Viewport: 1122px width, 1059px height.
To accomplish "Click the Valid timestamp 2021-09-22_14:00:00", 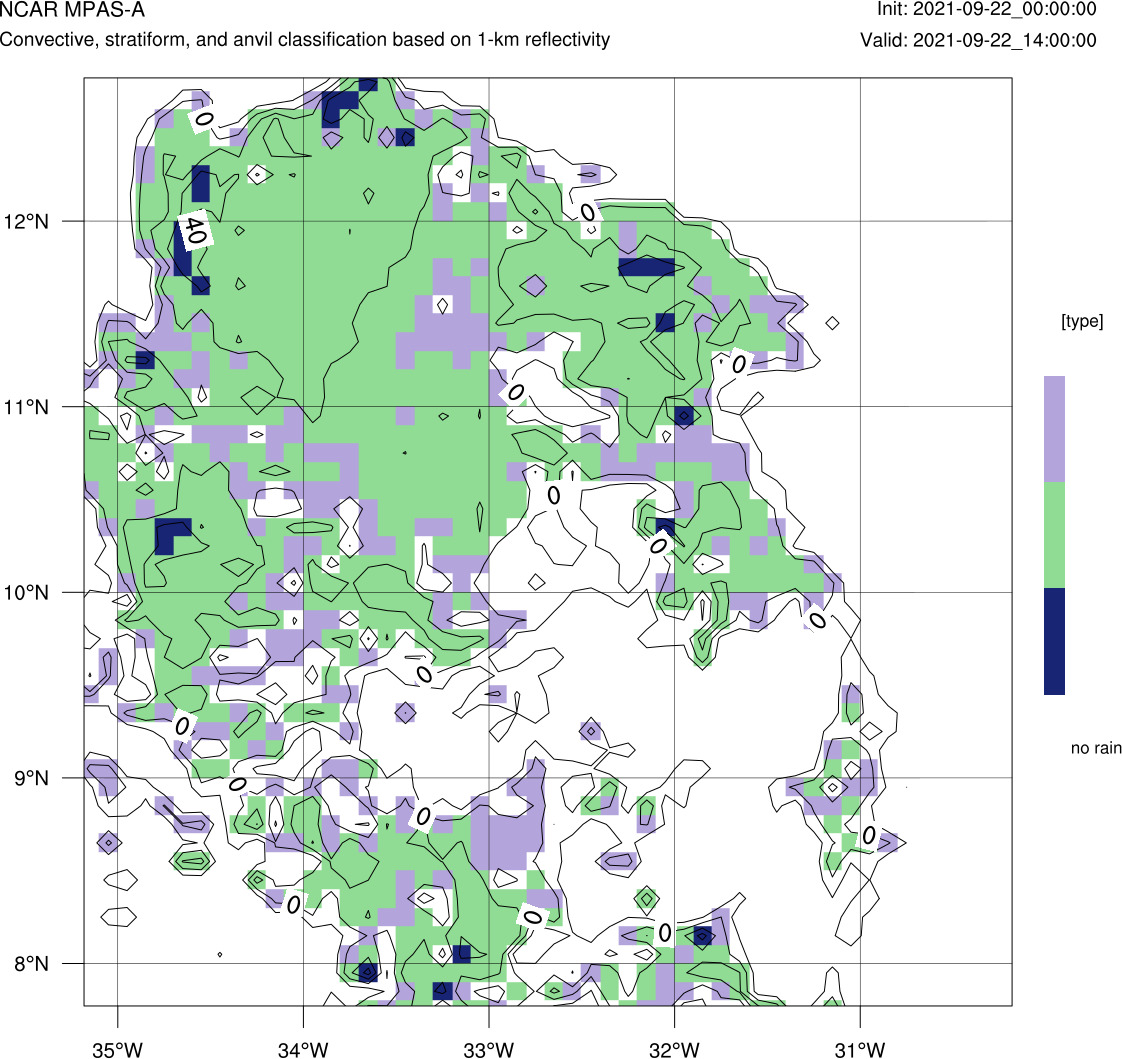I will 978,40.
